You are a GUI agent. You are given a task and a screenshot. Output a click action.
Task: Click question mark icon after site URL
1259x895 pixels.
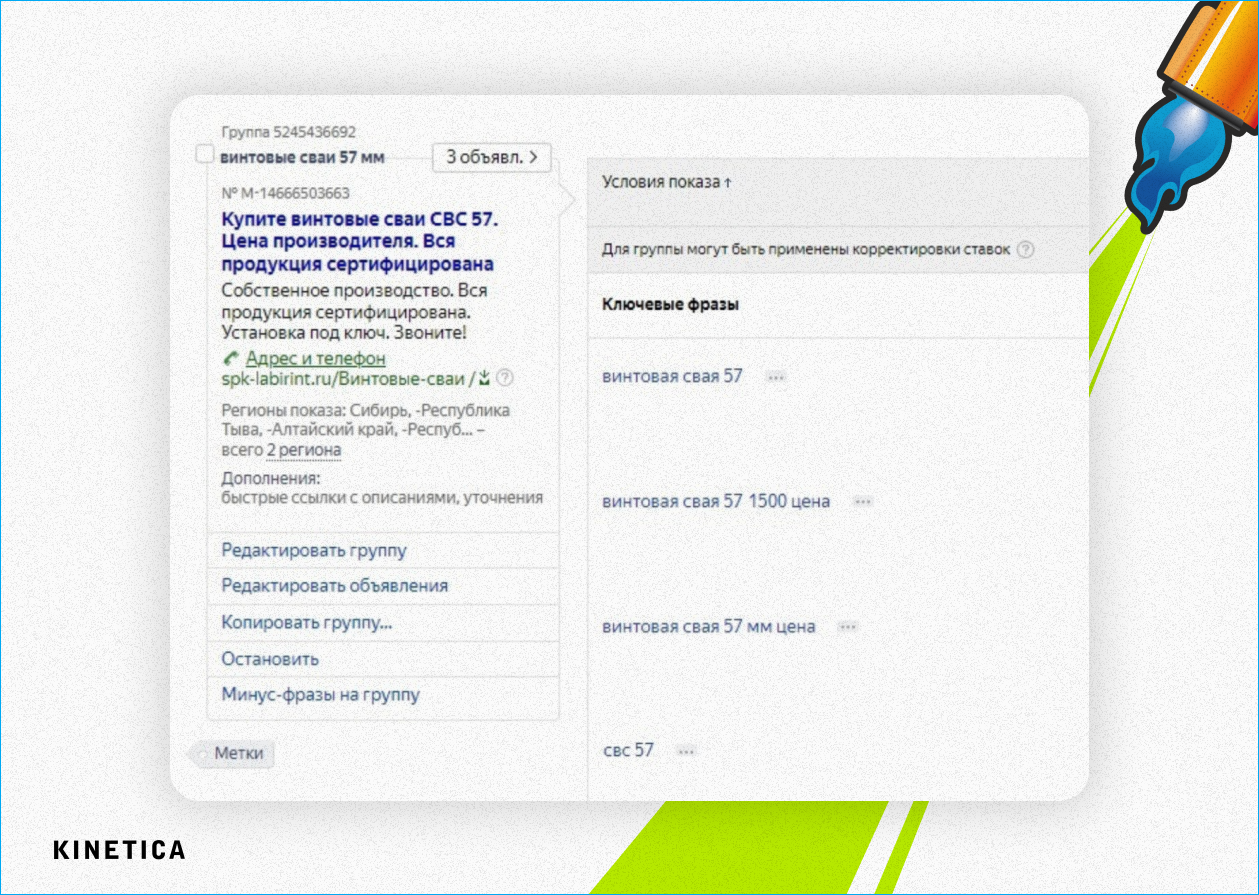coord(505,378)
